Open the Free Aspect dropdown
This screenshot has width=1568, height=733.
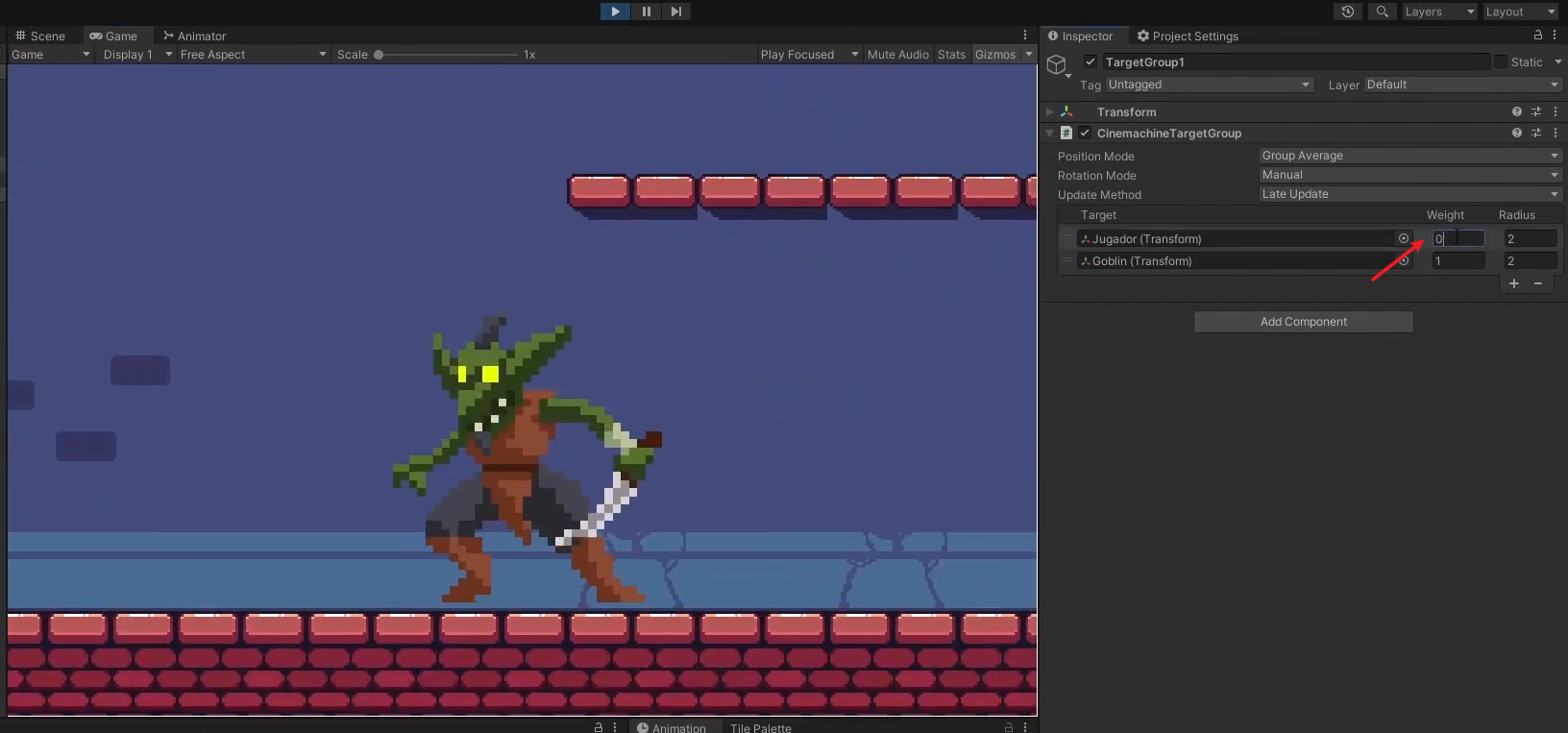[x=254, y=55]
